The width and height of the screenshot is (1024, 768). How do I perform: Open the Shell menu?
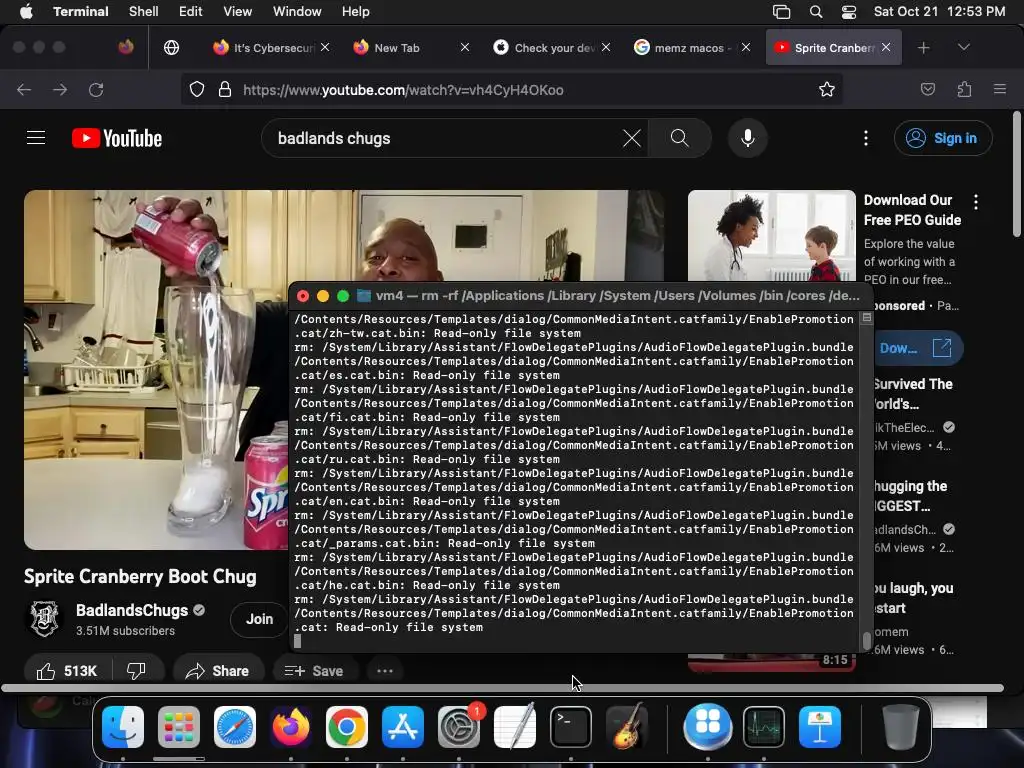144,11
